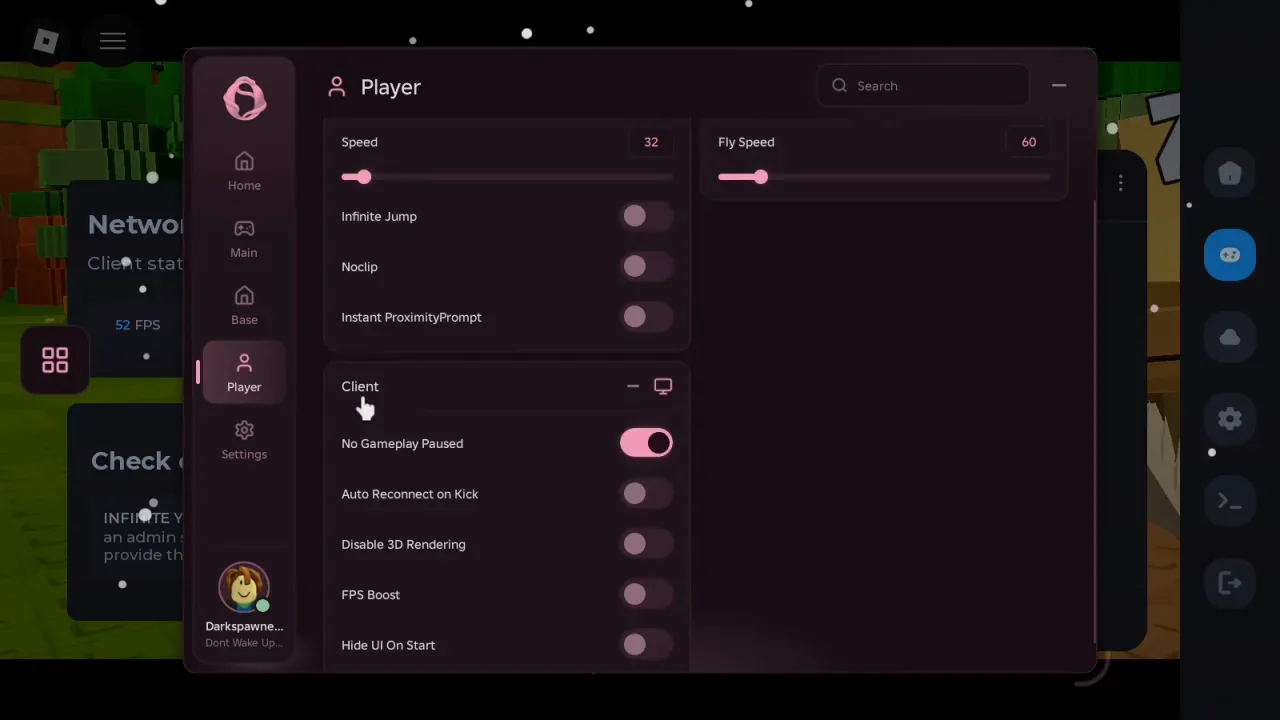The image size is (1280, 720).
Task: Toggle Auto Reconnect on Kick
Action: click(x=646, y=493)
